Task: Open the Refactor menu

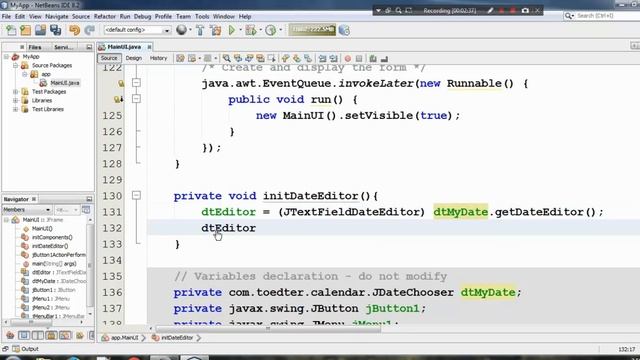Action: (104, 17)
